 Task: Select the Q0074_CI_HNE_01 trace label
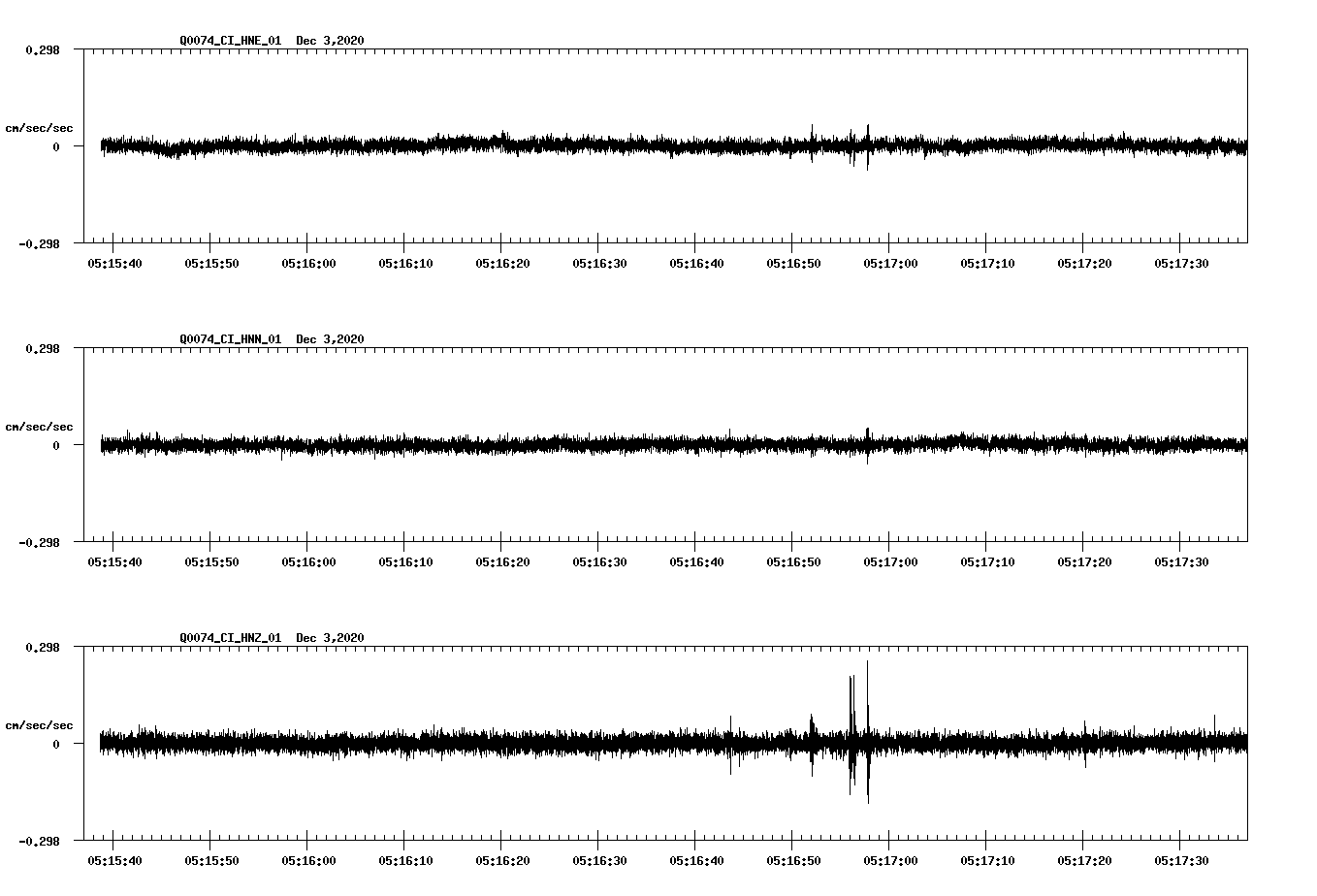click(x=230, y=41)
